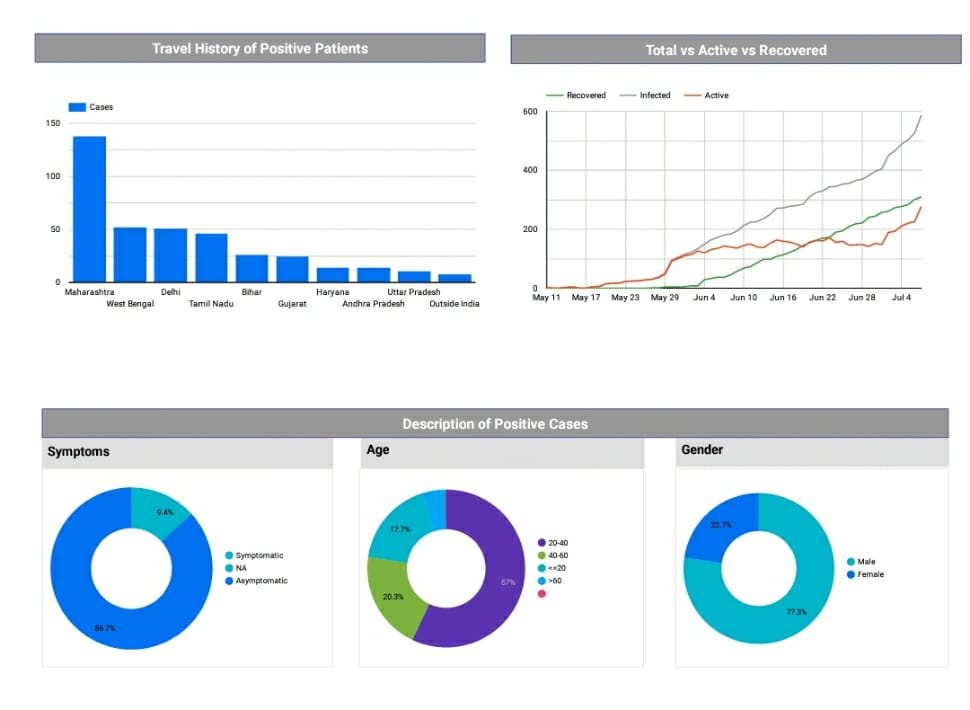Click the >60 age legend entry
970x710 pixels.
[550, 581]
